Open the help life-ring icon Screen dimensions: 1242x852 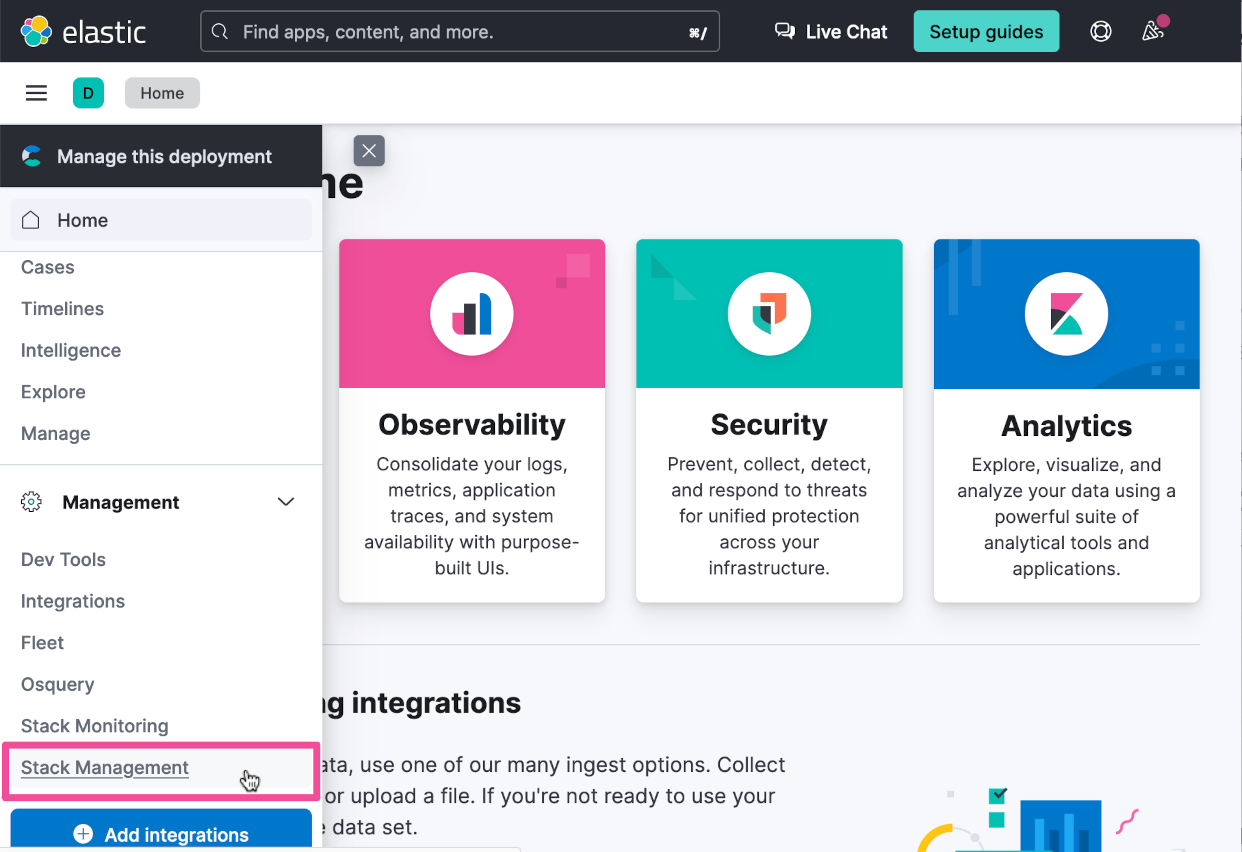pyautogui.click(x=1100, y=31)
